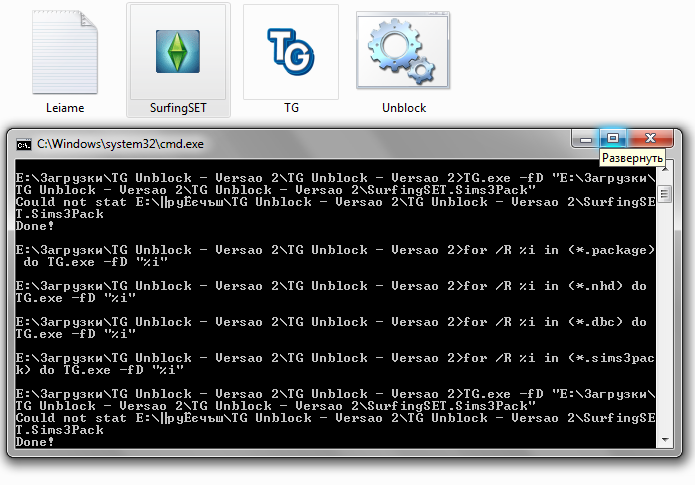Click the last "Done!" line in console
This screenshot has height=485, width=695.
tap(36, 442)
